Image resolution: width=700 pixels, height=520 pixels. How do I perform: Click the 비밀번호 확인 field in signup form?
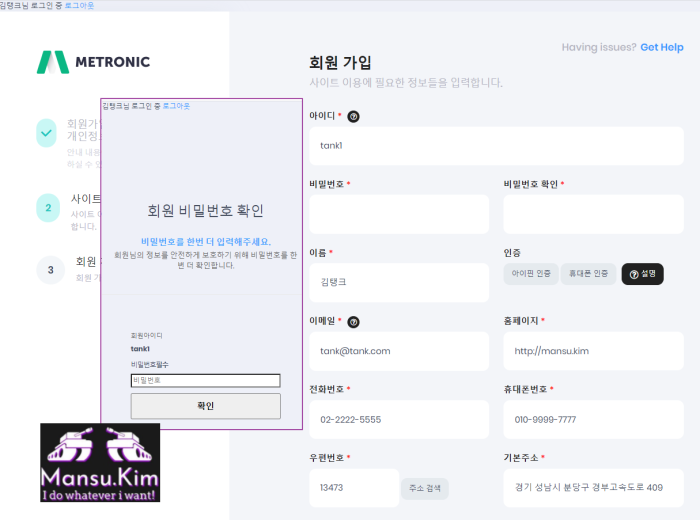593,214
